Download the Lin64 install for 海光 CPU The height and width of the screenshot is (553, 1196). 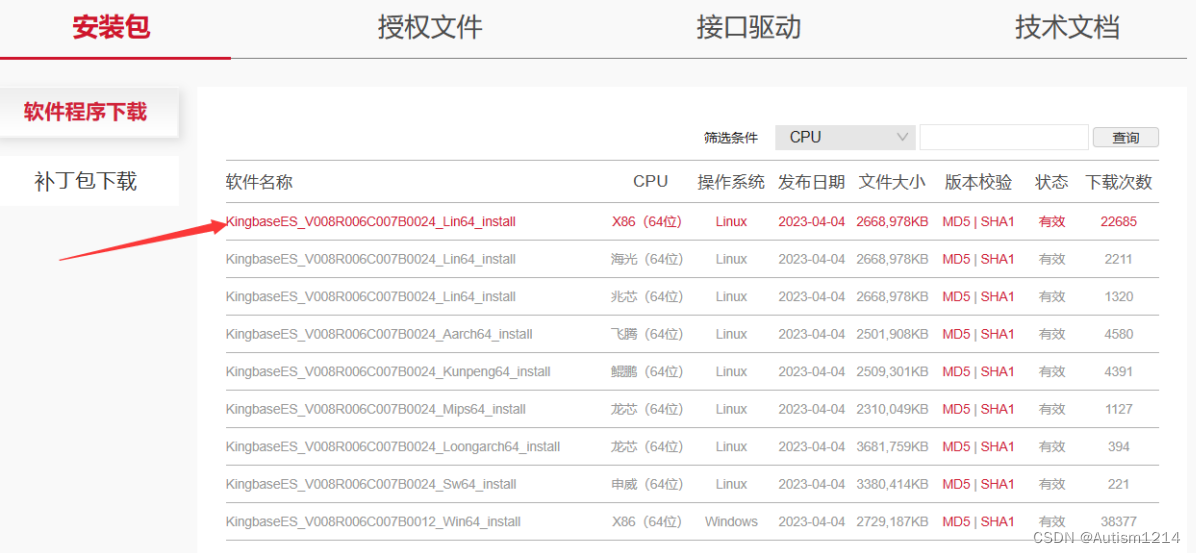click(x=371, y=259)
